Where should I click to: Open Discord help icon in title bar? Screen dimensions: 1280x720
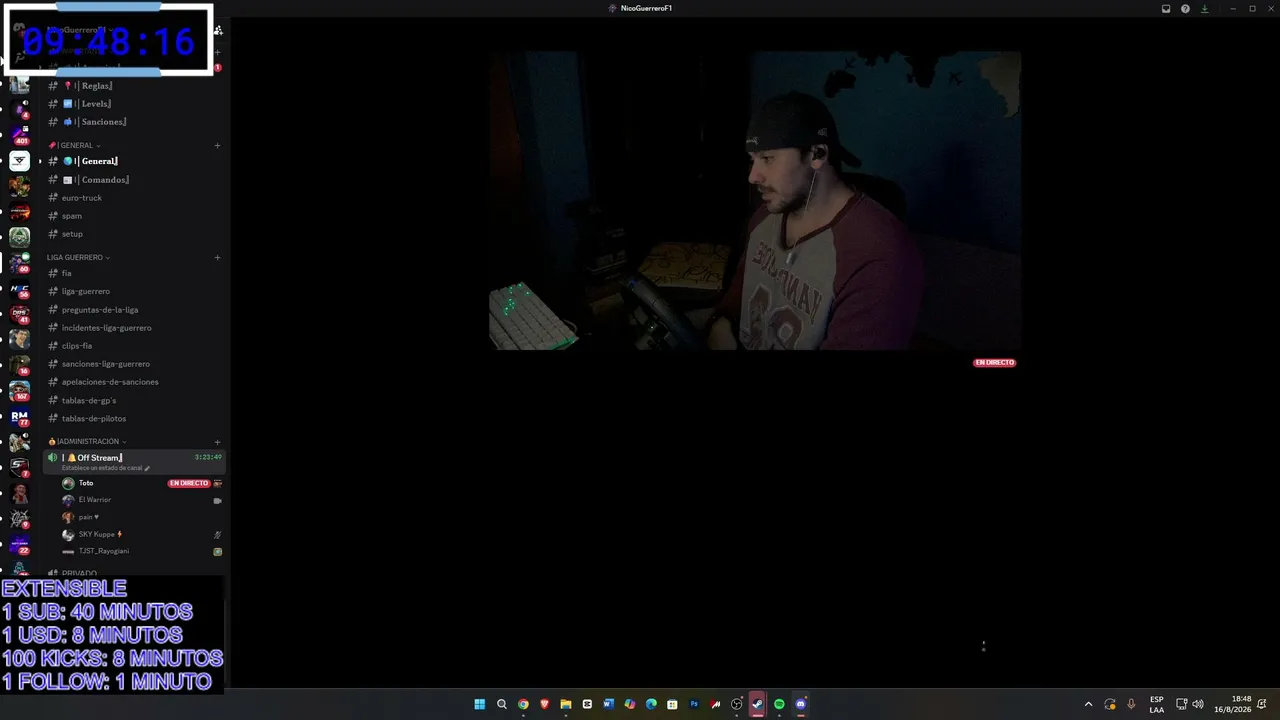(1185, 8)
